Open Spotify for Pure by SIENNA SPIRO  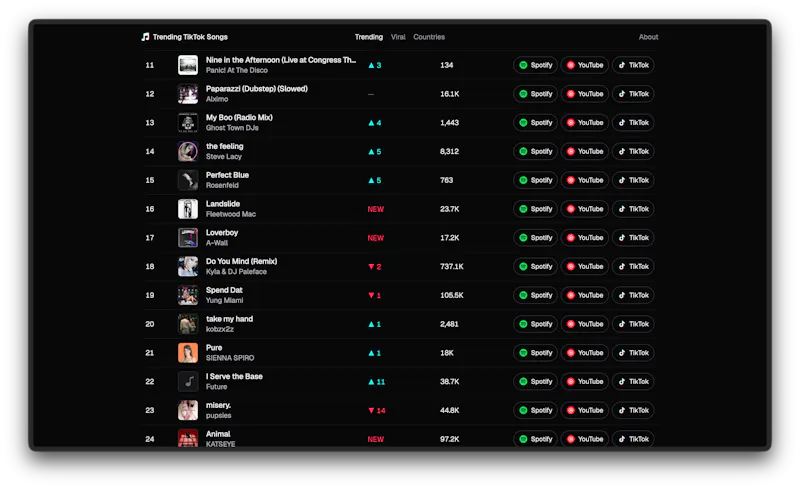click(x=535, y=353)
